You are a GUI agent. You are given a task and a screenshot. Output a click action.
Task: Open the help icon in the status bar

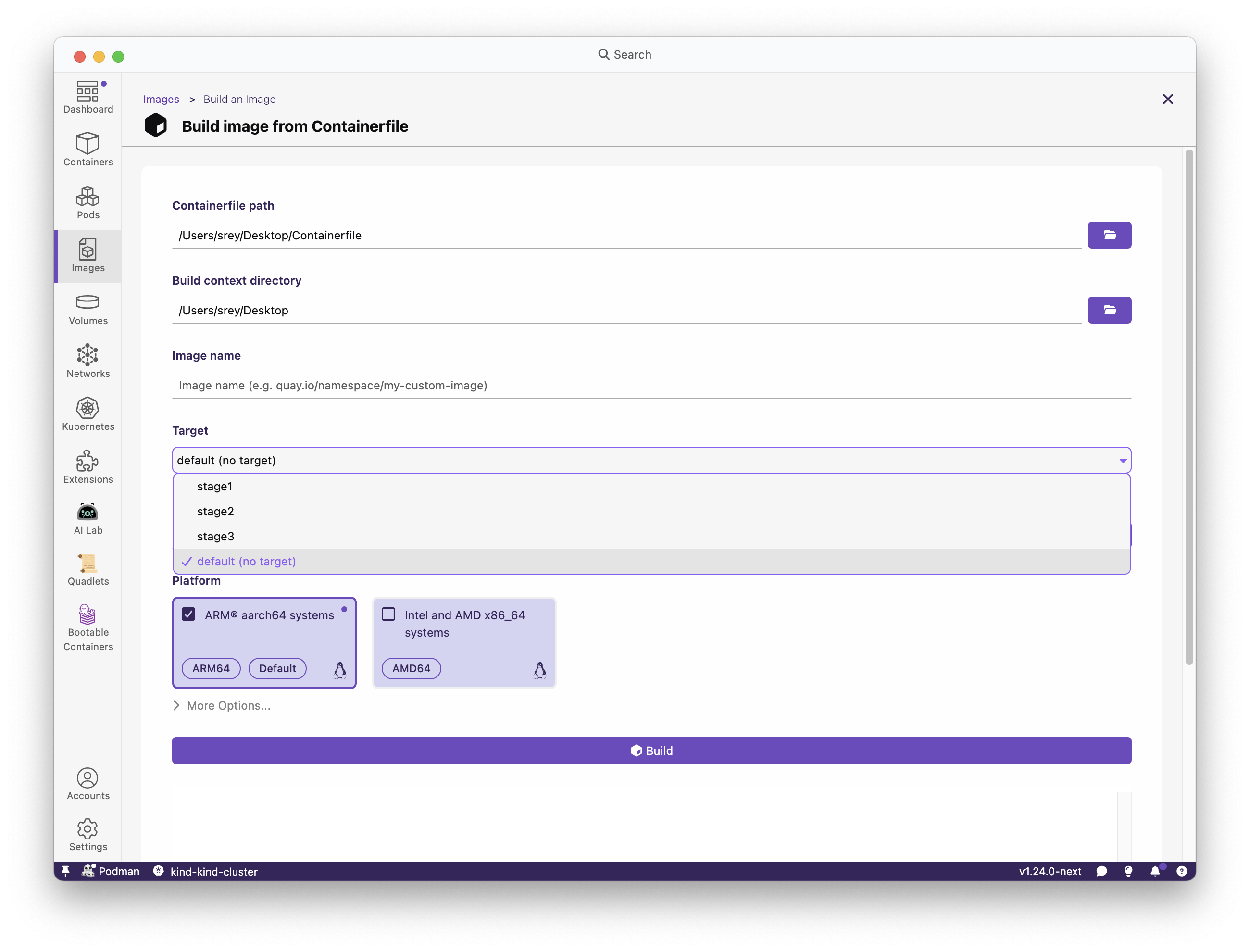tap(1182, 871)
